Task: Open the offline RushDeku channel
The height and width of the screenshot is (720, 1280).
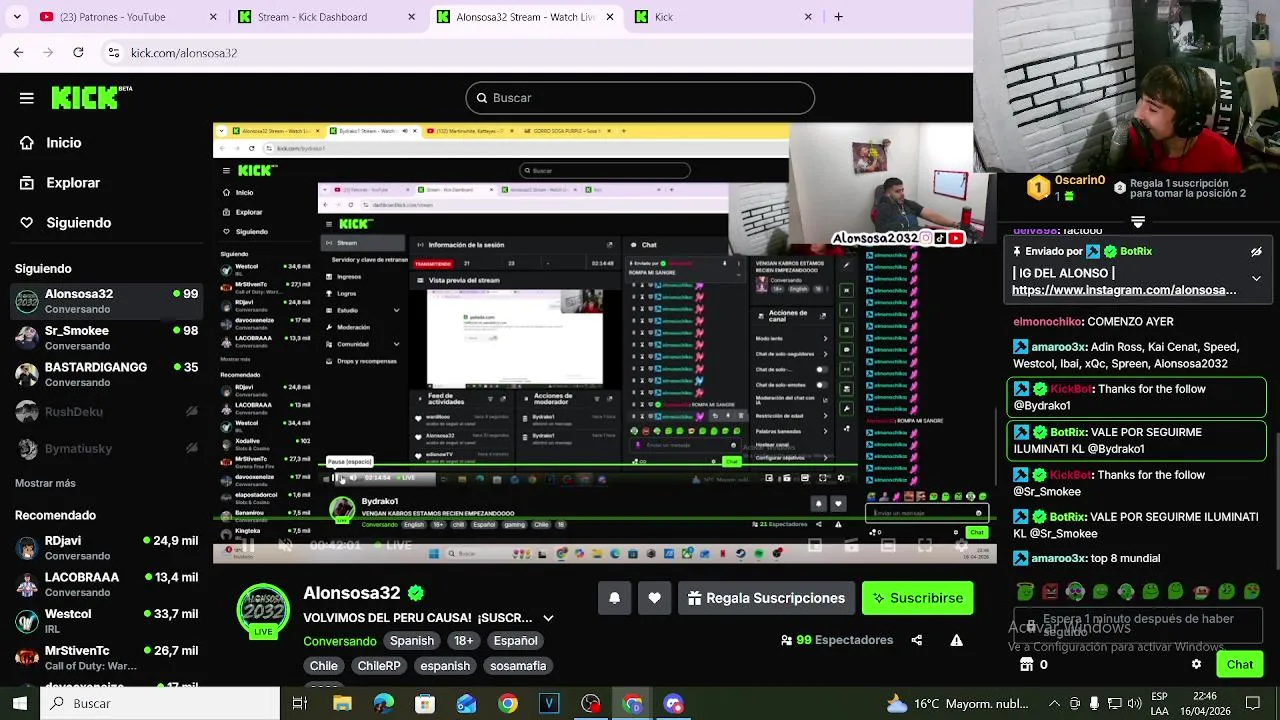Action: pyautogui.click(x=106, y=412)
